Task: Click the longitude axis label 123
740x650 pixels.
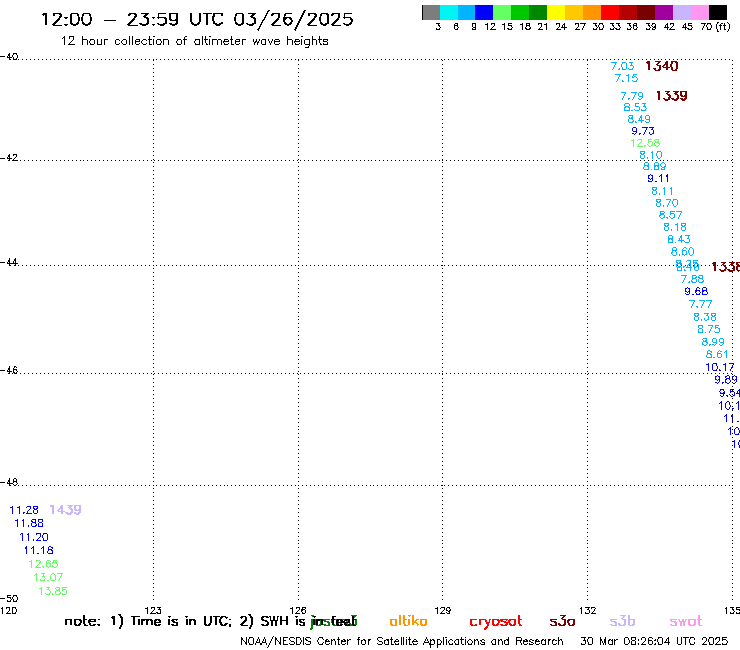Action: (153, 610)
